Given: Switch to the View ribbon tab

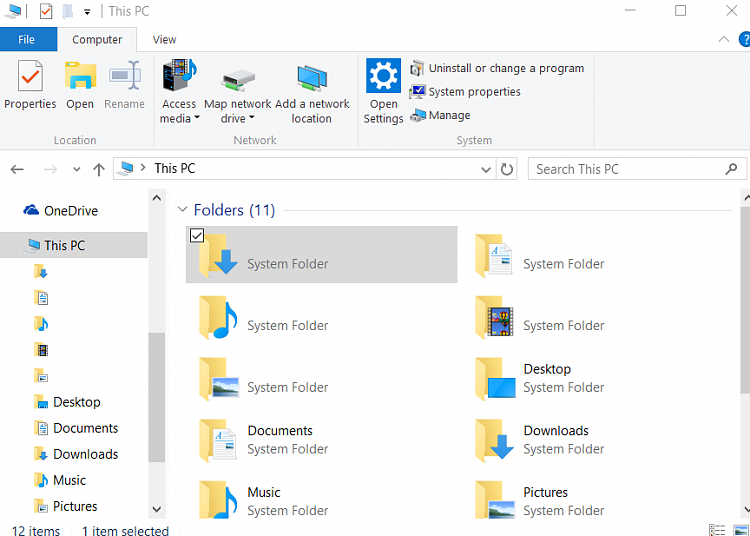Looking at the screenshot, I should click(165, 39).
